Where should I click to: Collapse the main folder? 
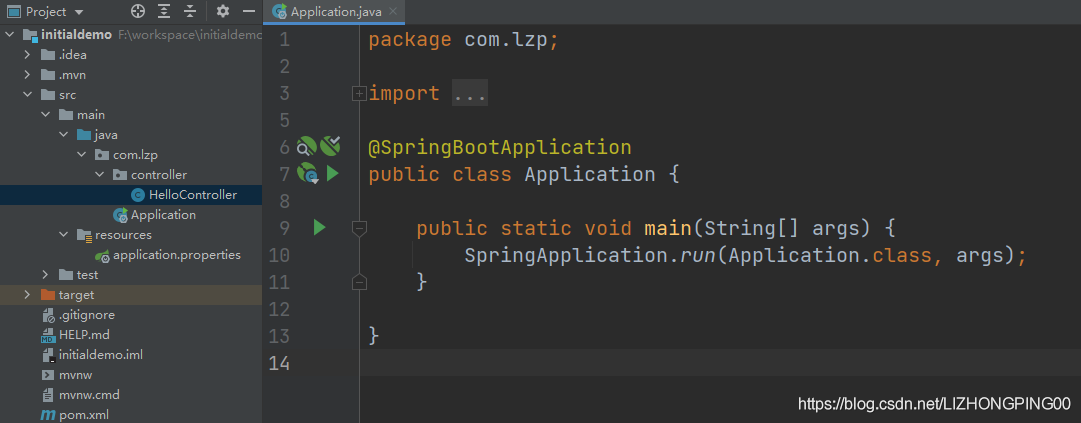(45, 114)
